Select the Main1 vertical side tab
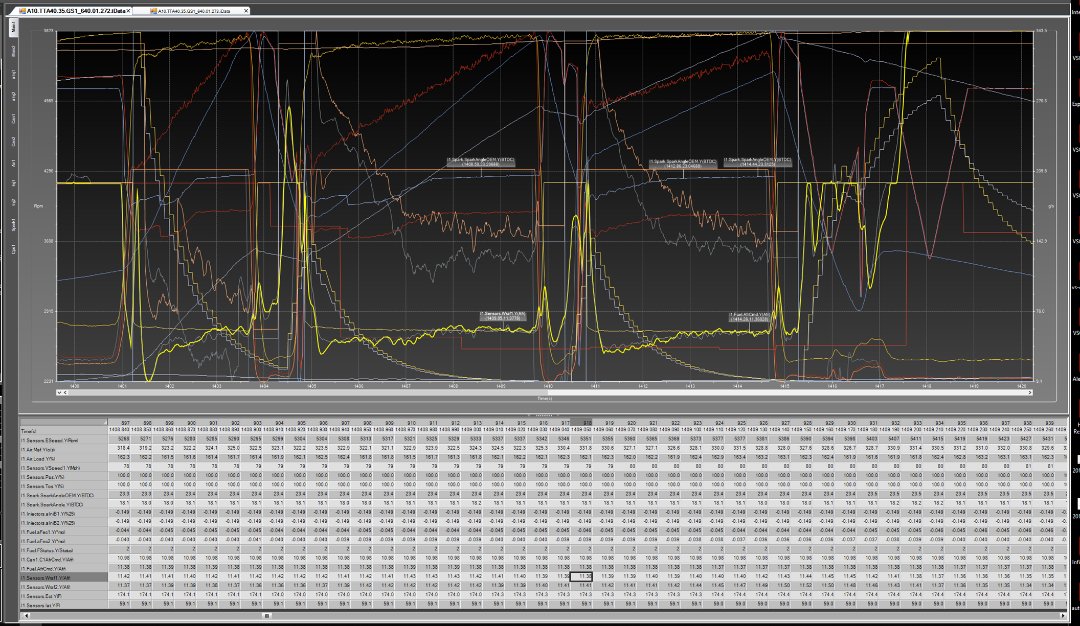 click(x=13, y=28)
